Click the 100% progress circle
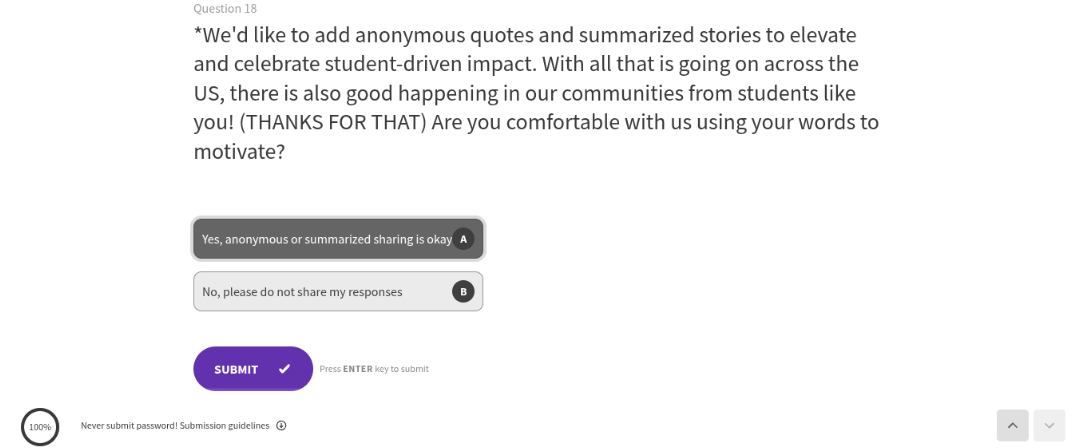This screenshot has height=448, width=1076. (40, 427)
